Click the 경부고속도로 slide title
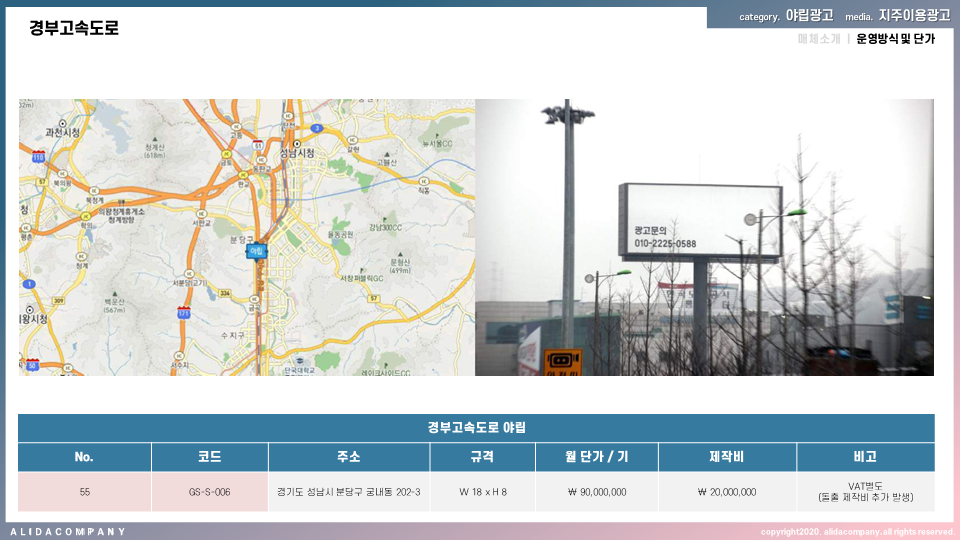Viewport: 960px width, 540px height. [74, 29]
